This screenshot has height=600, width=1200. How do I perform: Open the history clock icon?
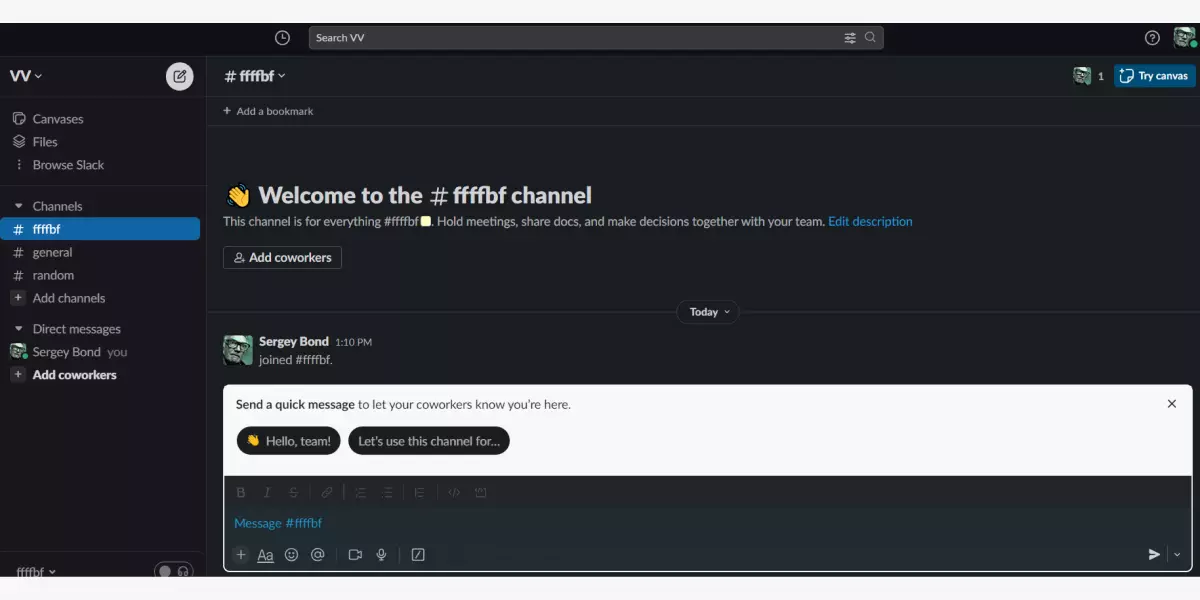pos(282,38)
